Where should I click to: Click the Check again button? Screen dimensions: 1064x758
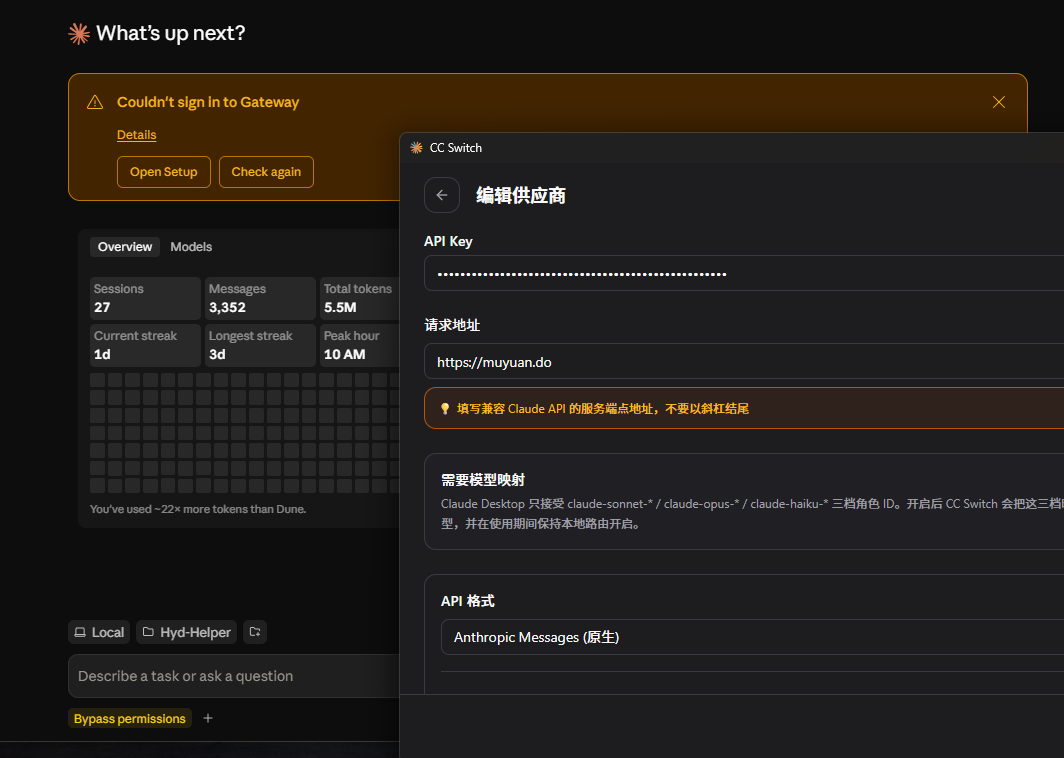tap(266, 172)
